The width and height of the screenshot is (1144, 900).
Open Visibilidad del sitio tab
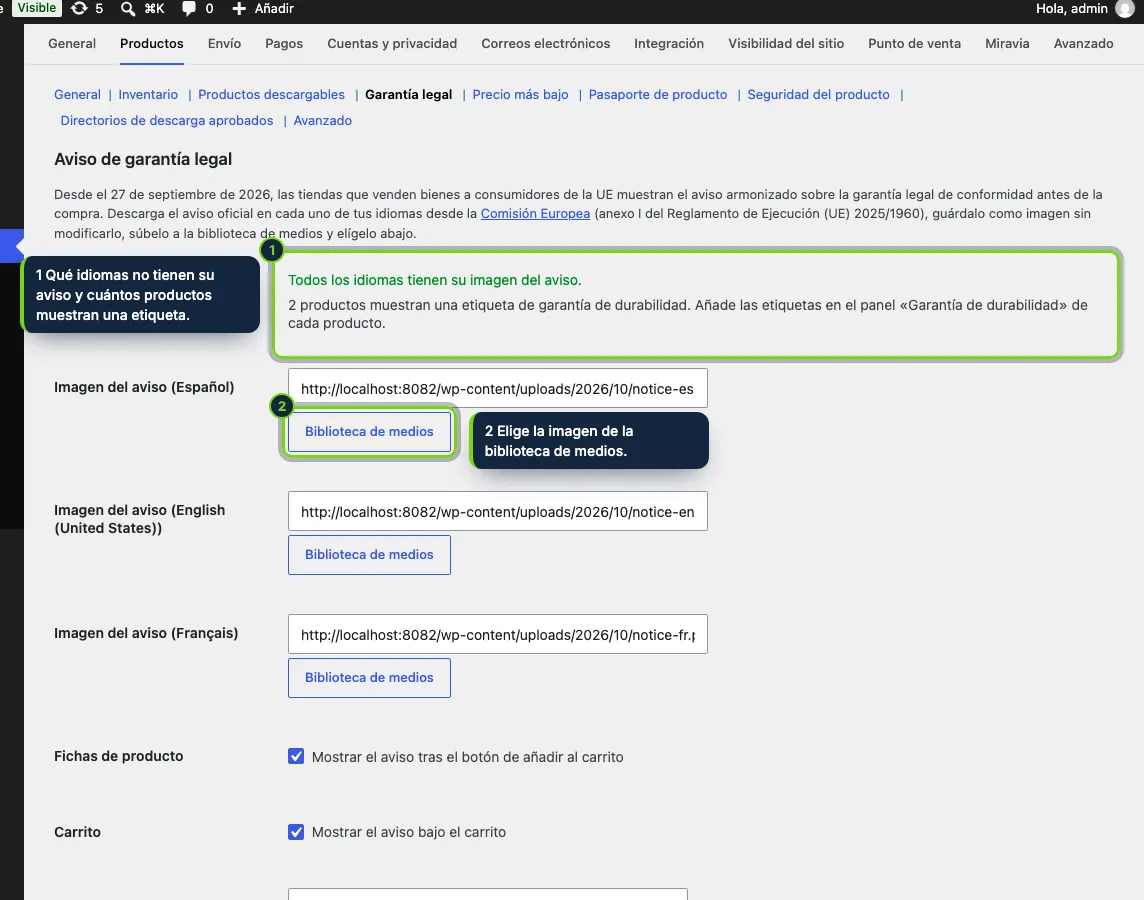[x=786, y=44]
